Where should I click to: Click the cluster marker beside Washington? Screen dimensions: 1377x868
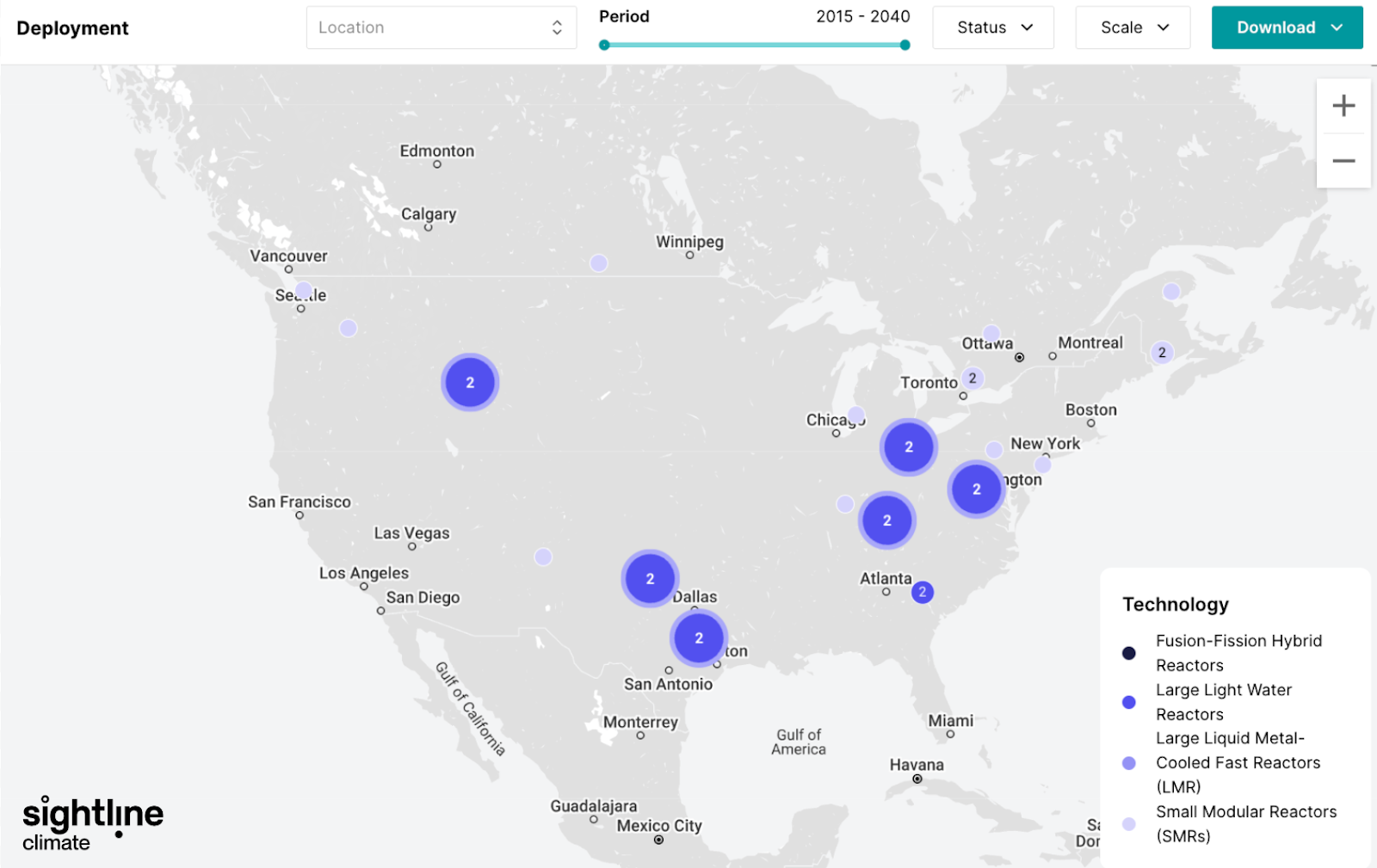coord(976,489)
